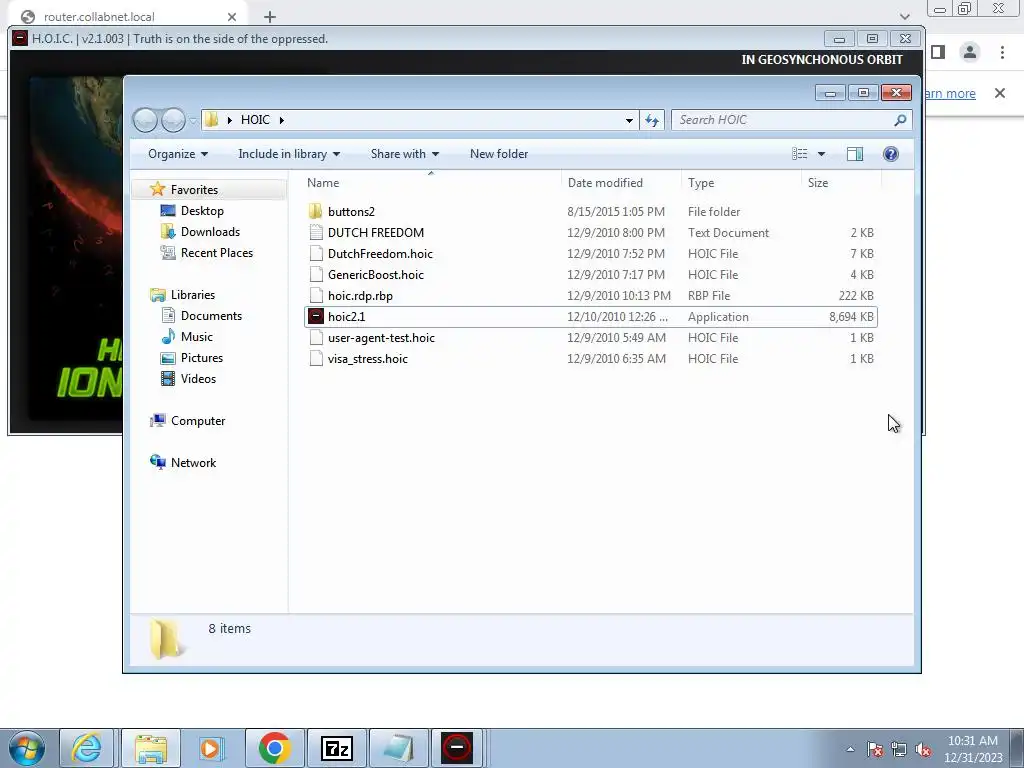Close the router.collabnet.local tab
1024x768 pixels.
(x=232, y=17)
